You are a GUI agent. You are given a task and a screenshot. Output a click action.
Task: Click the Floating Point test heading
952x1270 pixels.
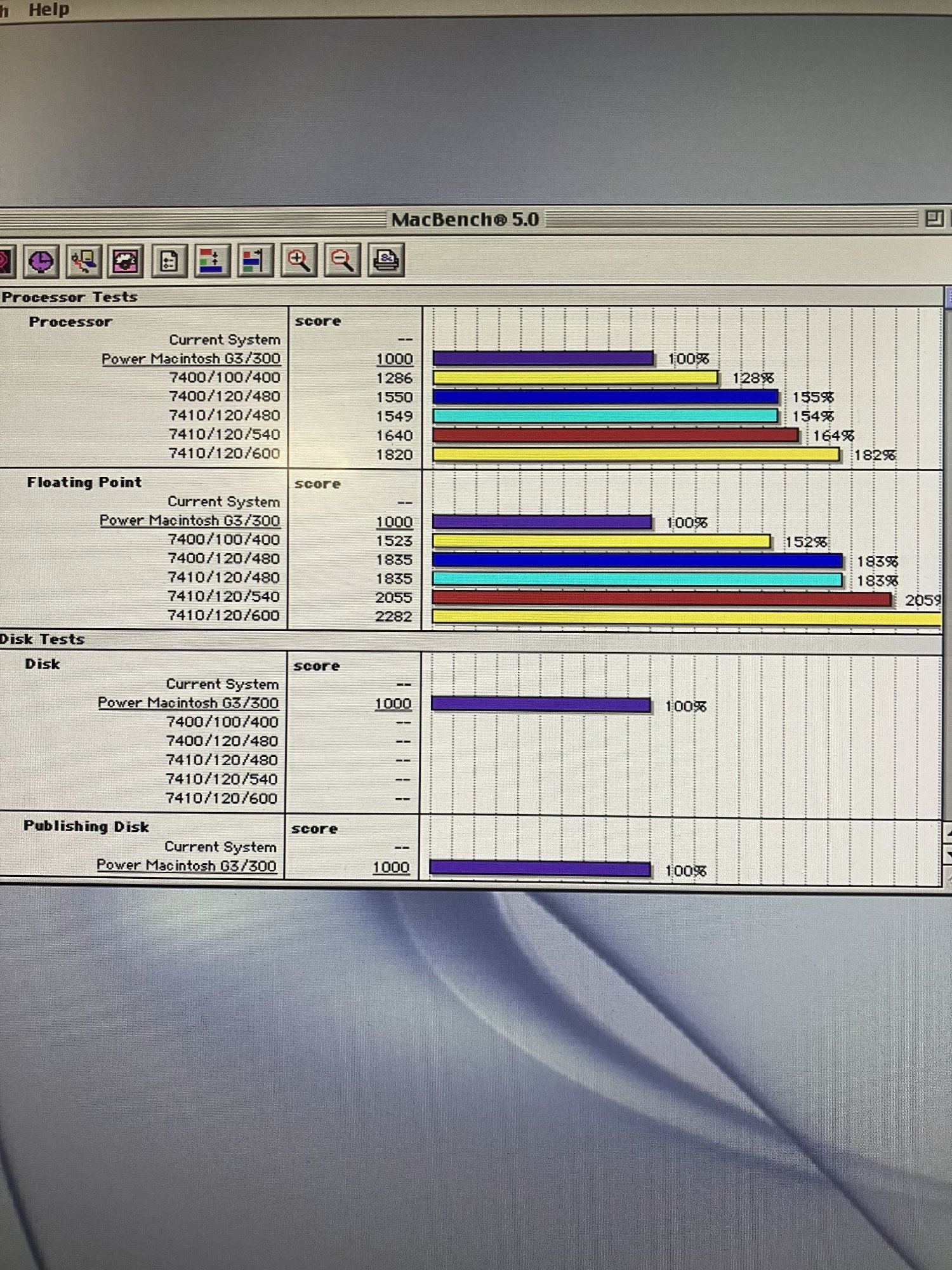(x=84, y=482)
